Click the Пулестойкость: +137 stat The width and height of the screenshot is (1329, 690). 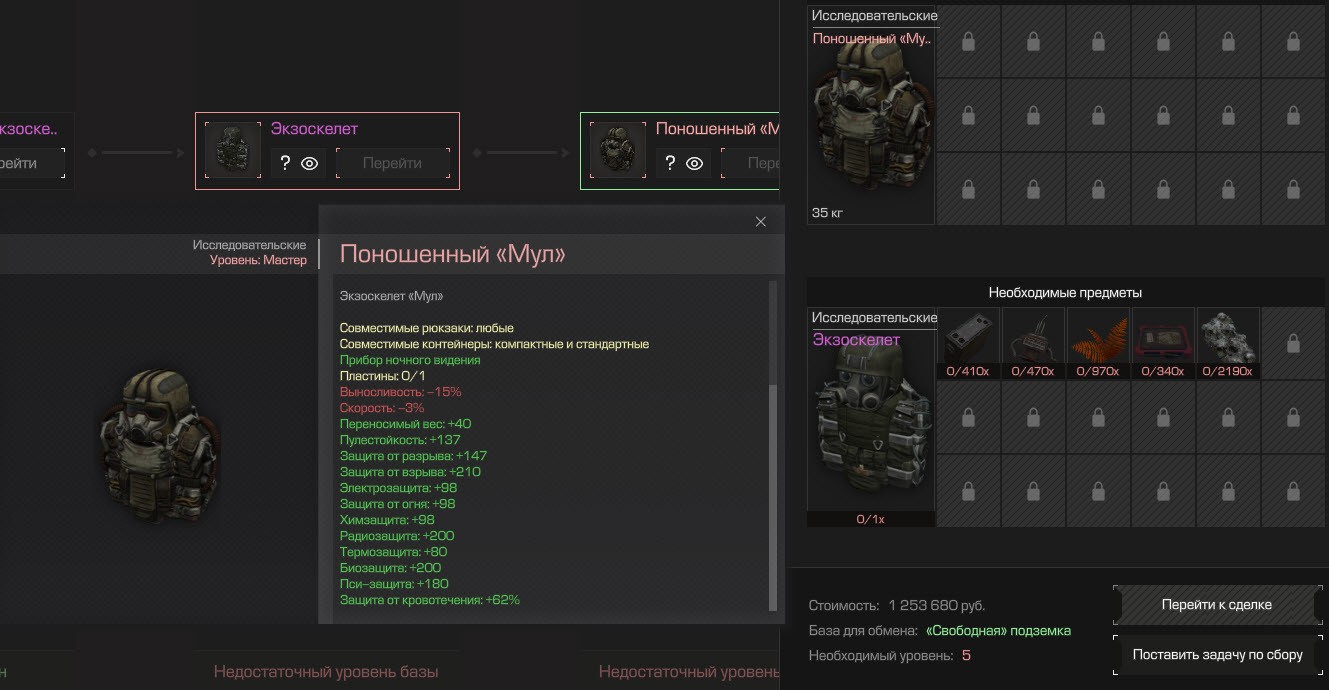(400, 440)
